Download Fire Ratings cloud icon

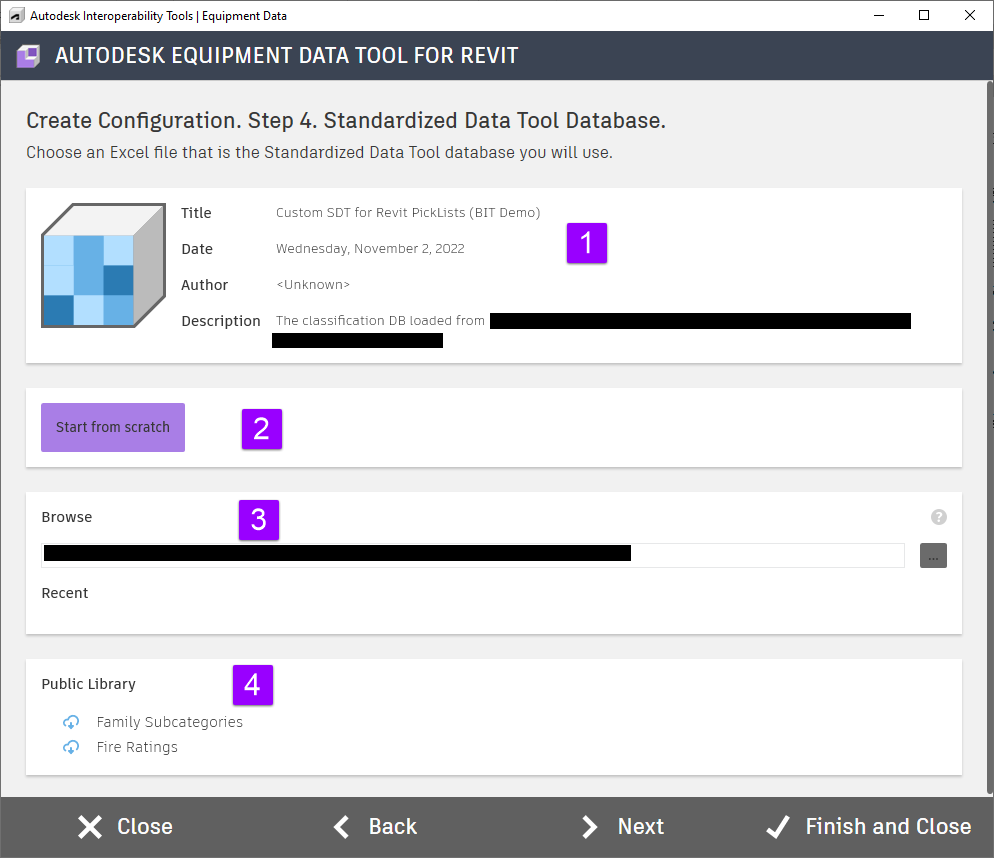[x=71, y=747]
